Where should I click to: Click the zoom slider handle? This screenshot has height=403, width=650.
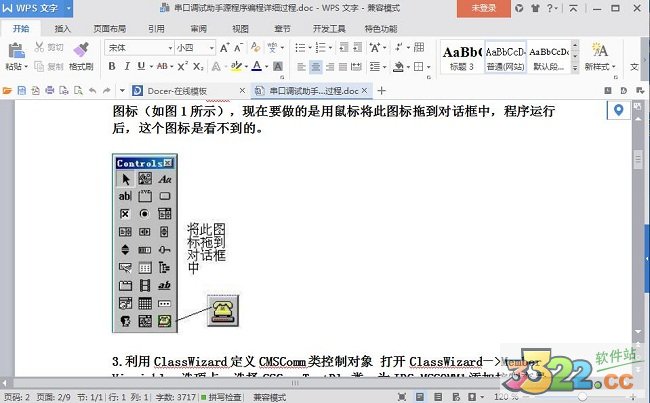tap(582, 397)
